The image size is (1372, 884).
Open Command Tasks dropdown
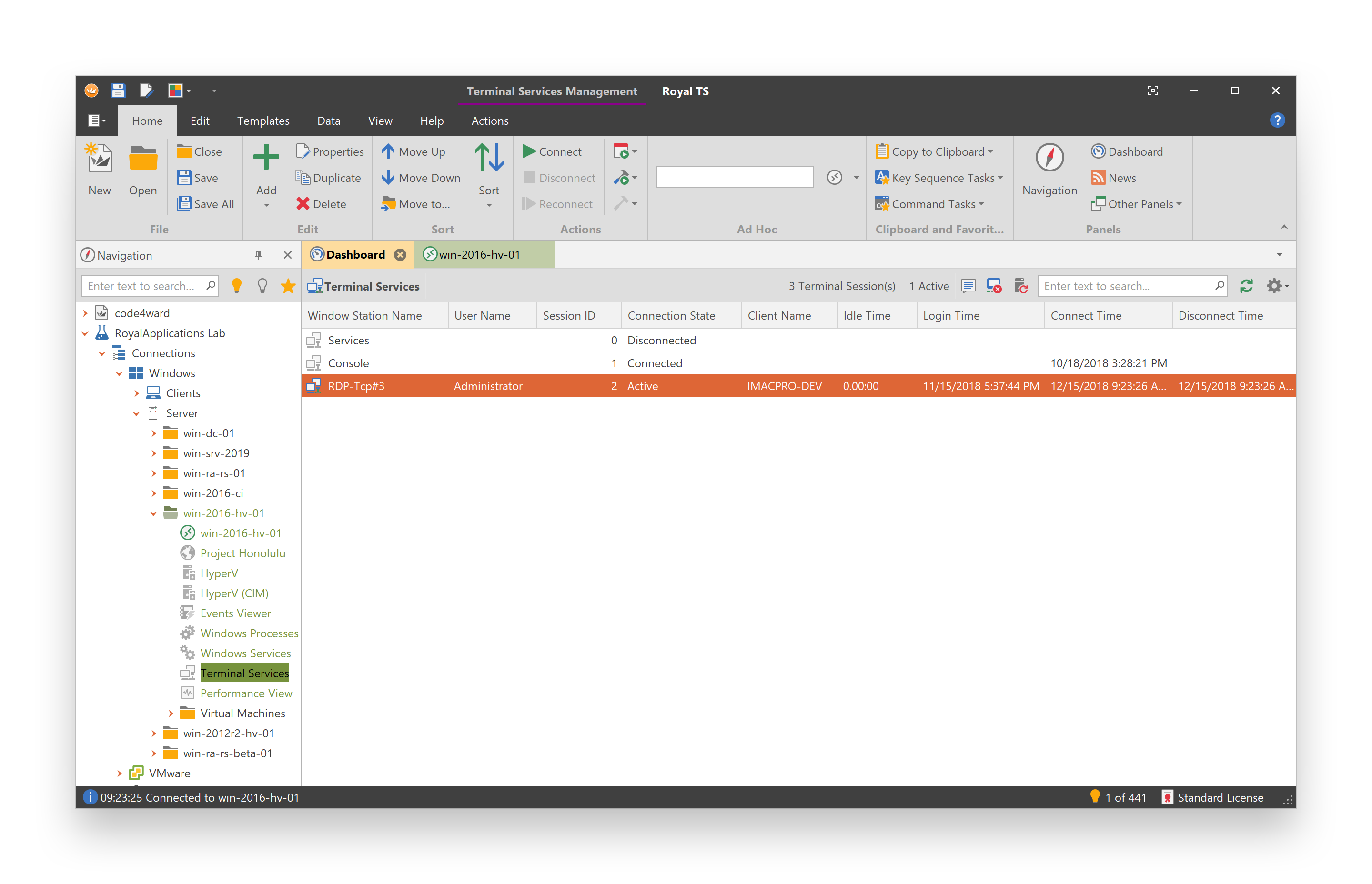click(929, 204)
